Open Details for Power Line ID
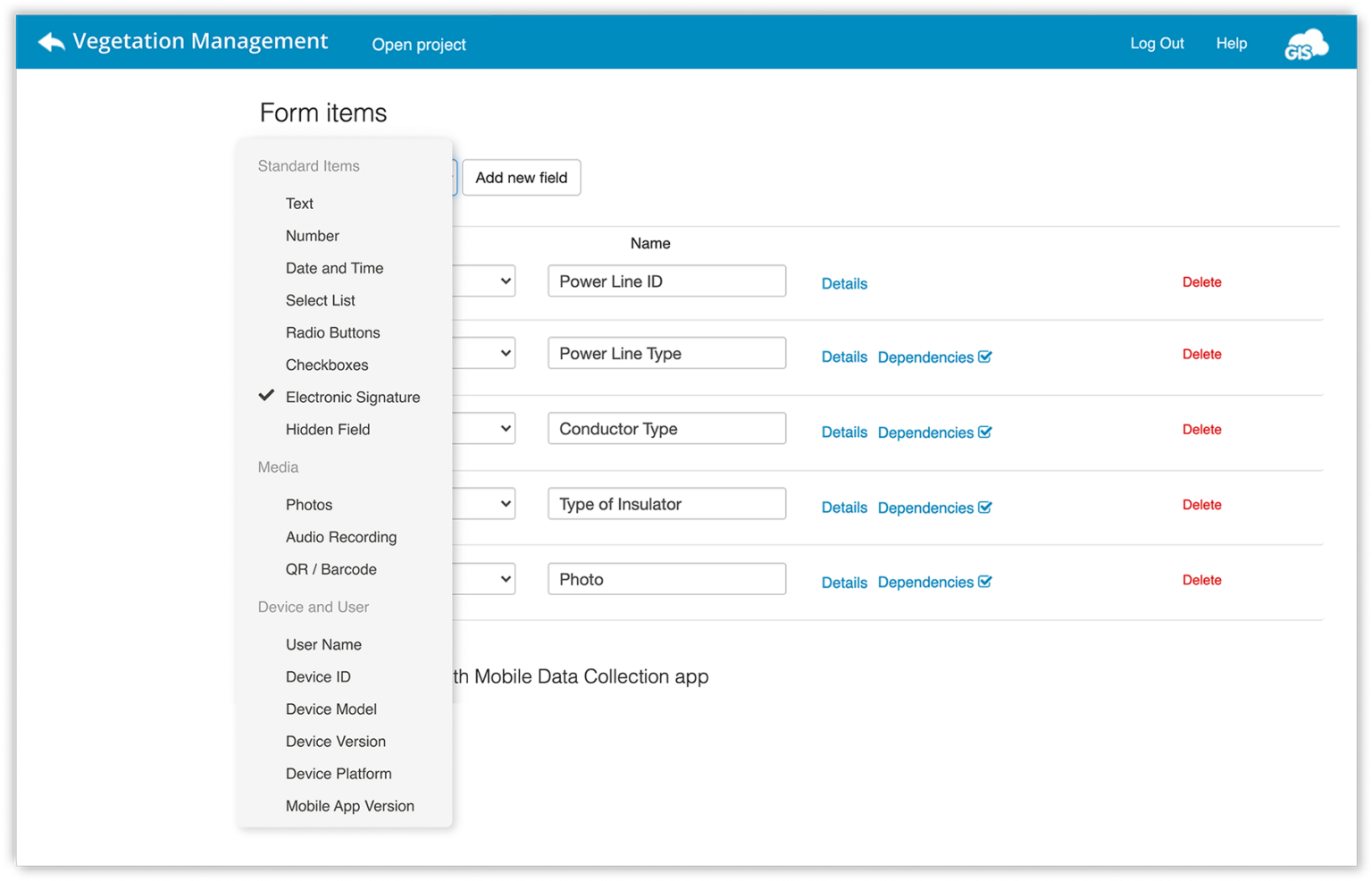The image size is (1372, 881). coord(843,283)
